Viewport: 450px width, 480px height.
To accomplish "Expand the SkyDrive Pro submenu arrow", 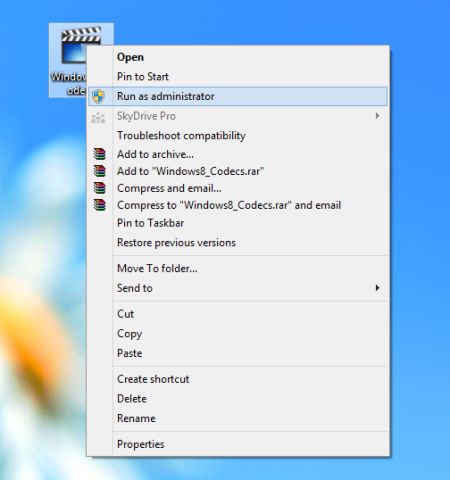I will coord(377,116).
